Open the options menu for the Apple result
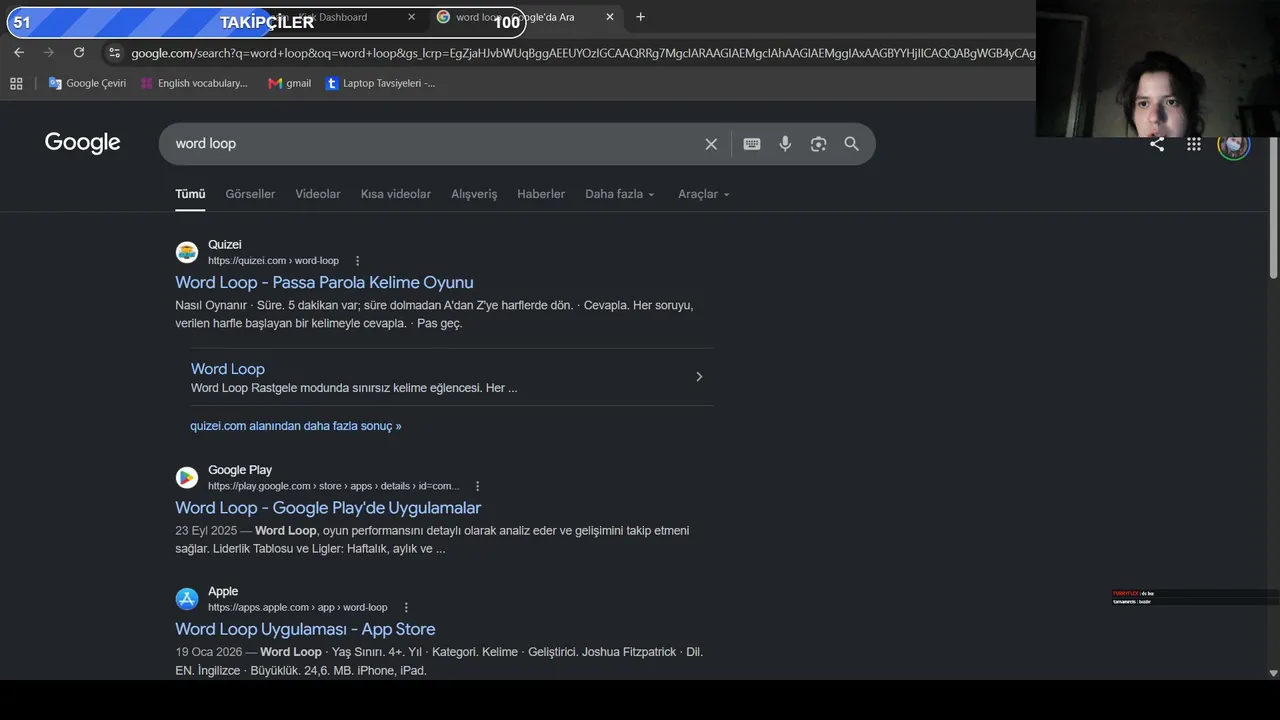 click(x=406, y=607)
